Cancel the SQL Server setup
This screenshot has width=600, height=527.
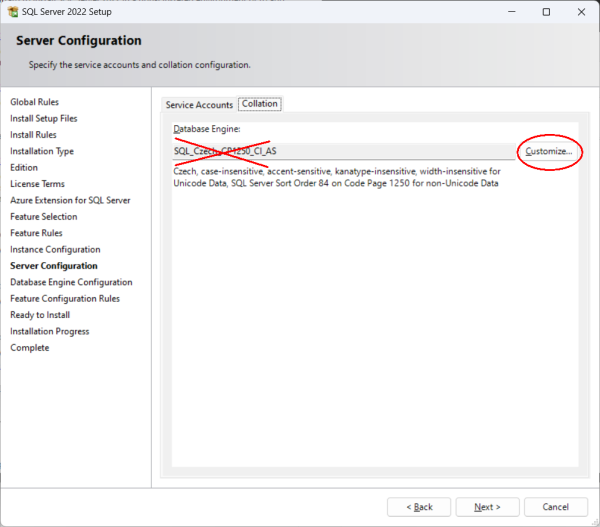click(555, 506)
